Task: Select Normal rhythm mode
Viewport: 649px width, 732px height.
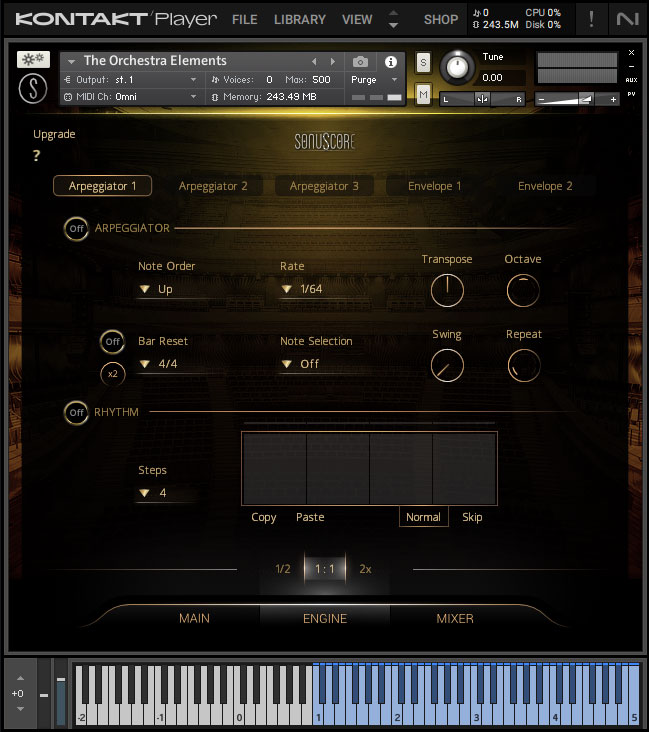Action: pos(423,517)
